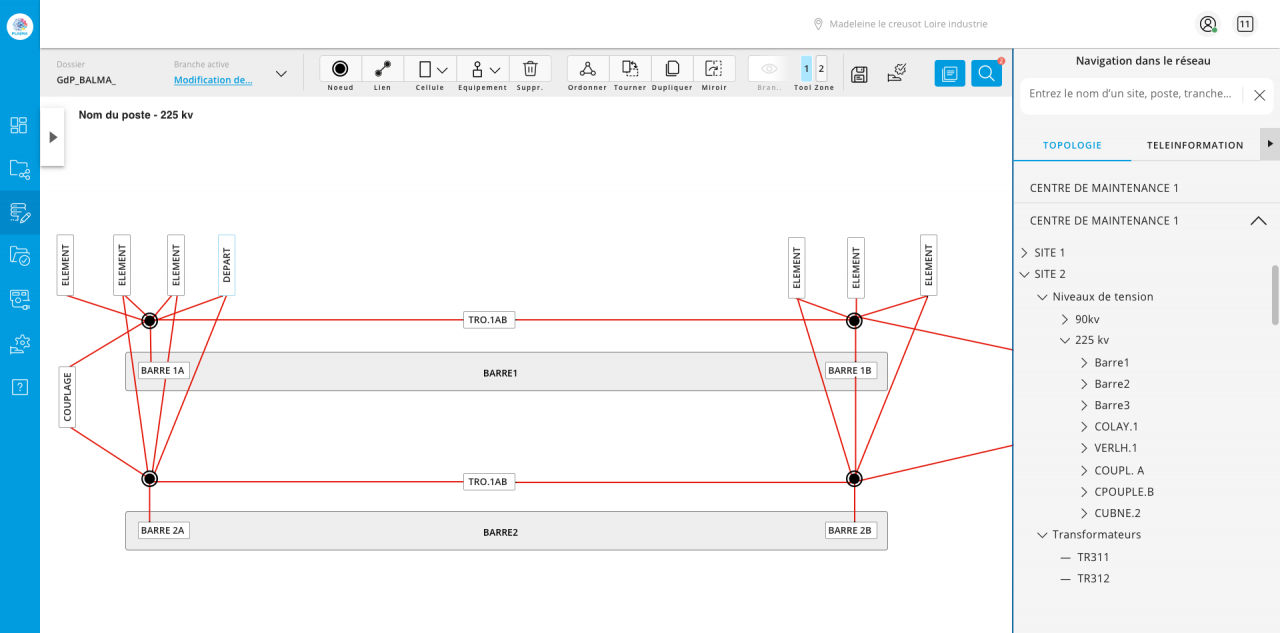Click the Tourner rotate icon
The height and width of the screenshot is (633, 1280).
[x=630, y=69]
